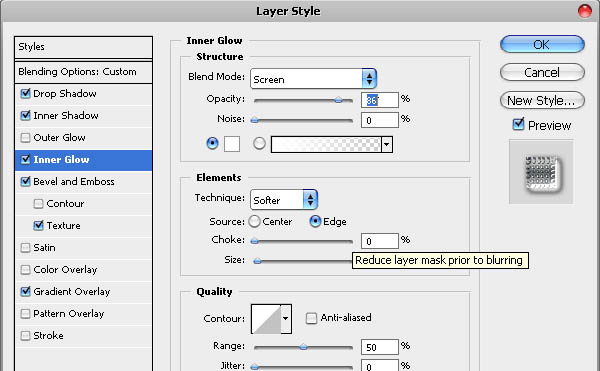The height and width of the screenshot is (371, 600).
Task: Open the Blend Mode dropdown showing Screen
Action: pyautogui.click(x=313, y=79)
